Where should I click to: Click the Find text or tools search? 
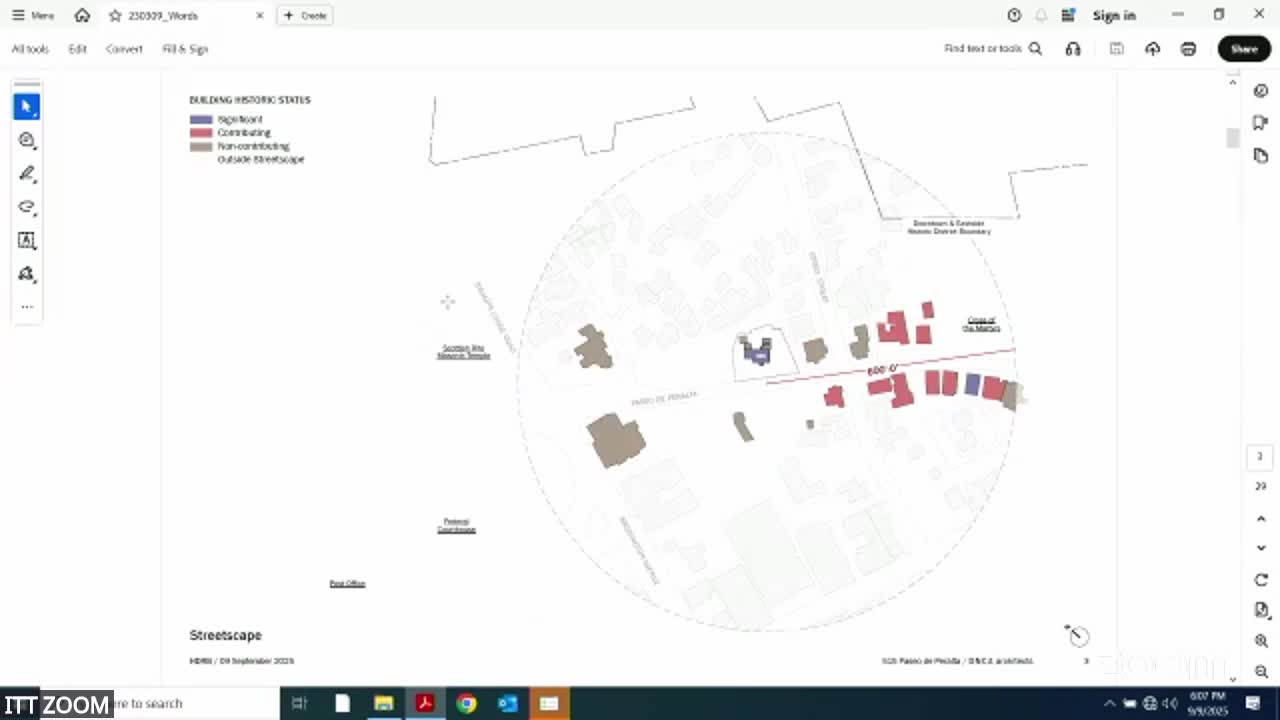pos(993,48)
